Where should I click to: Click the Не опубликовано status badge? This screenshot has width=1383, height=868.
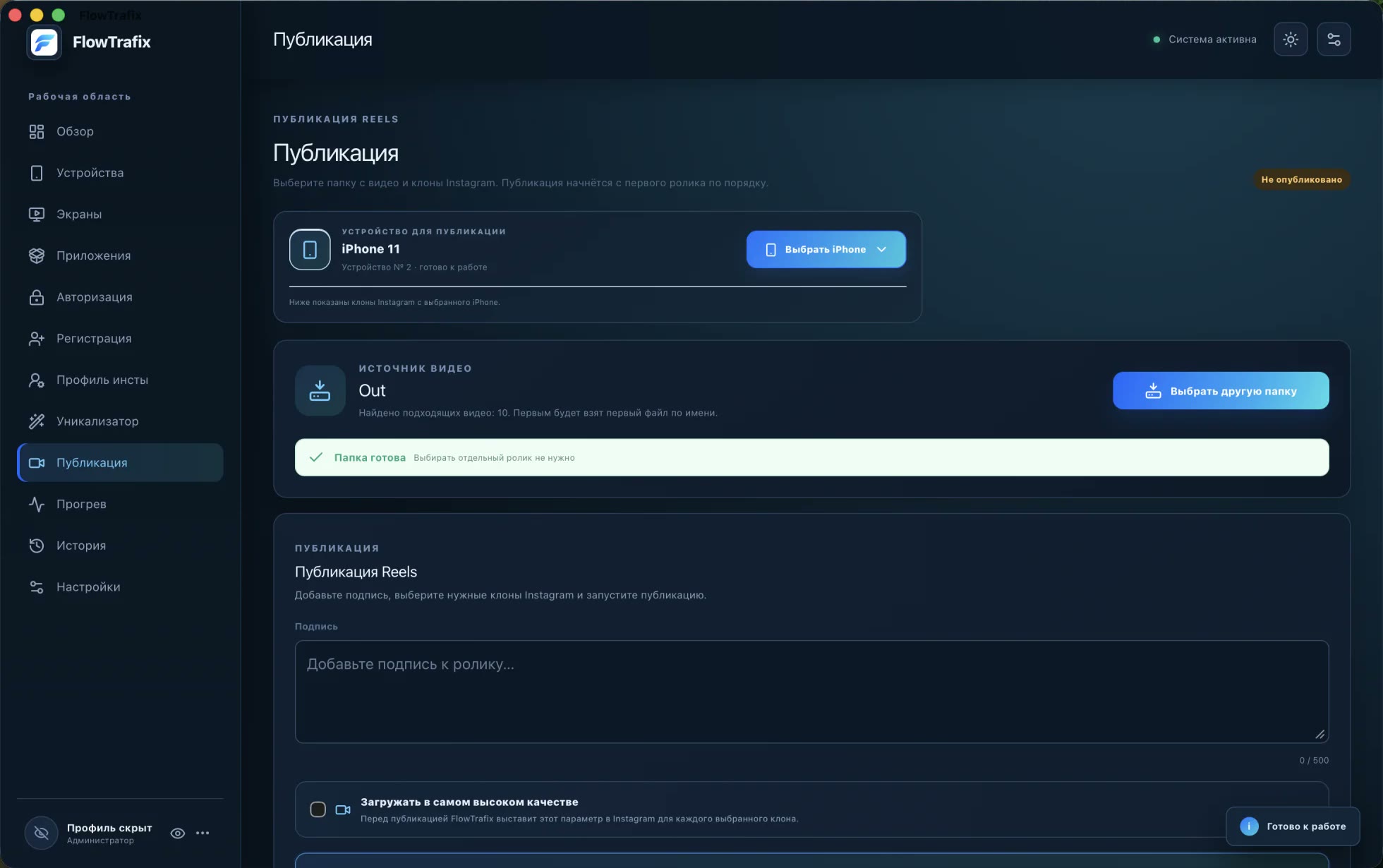tap(1301, 179)
